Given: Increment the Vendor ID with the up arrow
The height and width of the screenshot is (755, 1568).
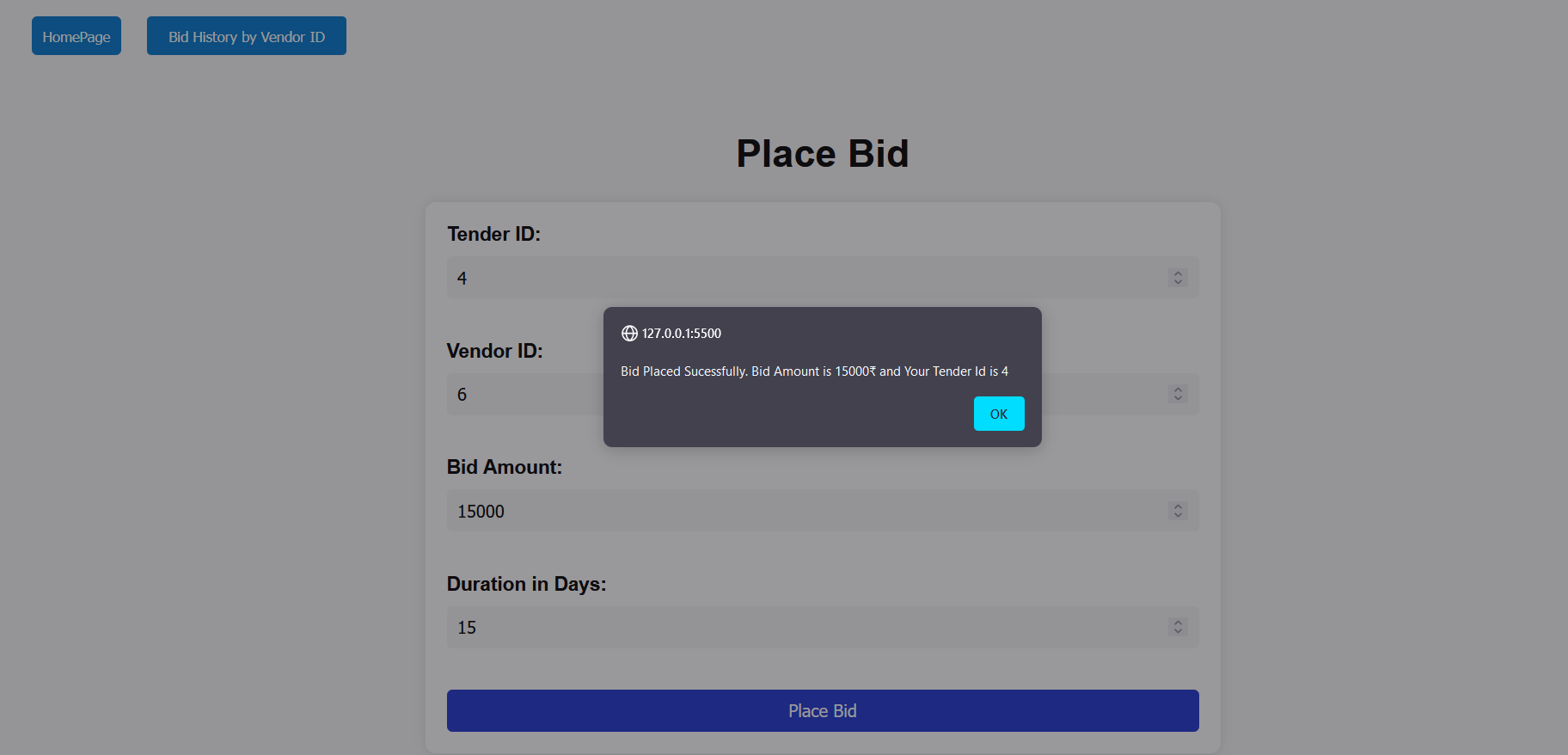Looking at the screenshot, I should pyautogui.click(x=1177, y=390).
